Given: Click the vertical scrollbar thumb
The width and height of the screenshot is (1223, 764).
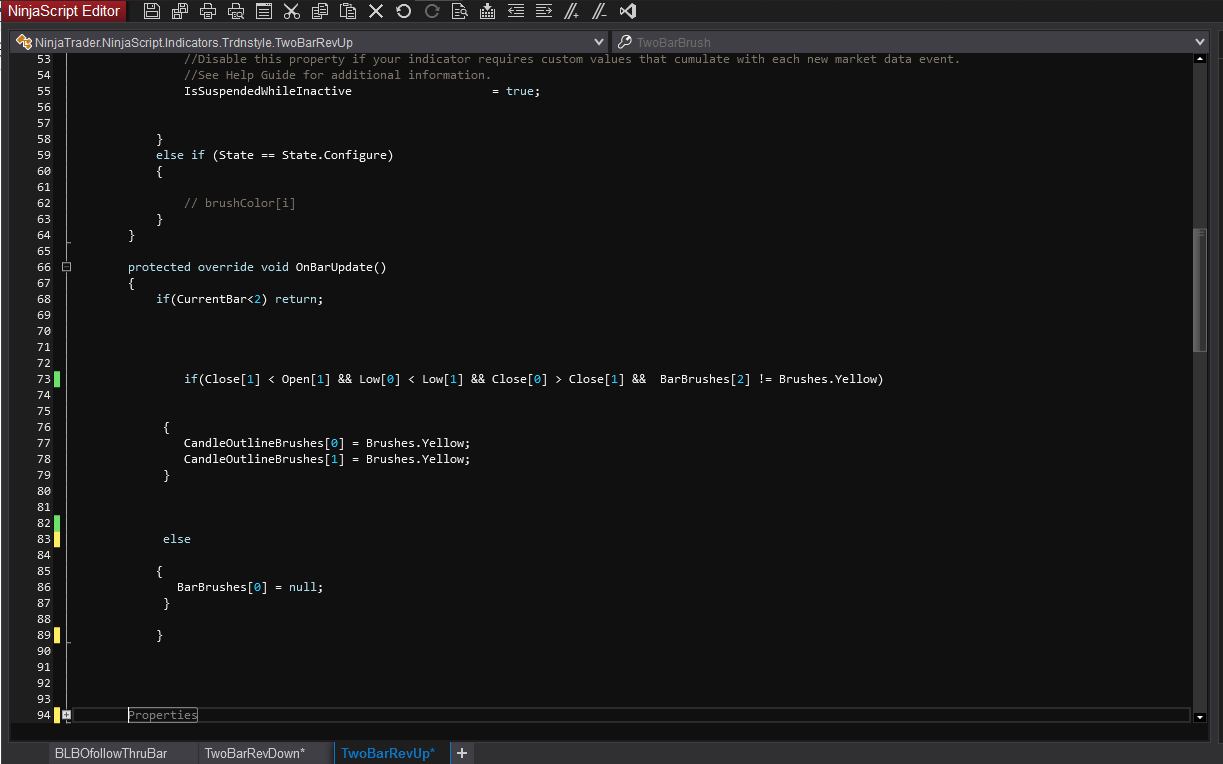Looking at the screenshot, I should (1200, 290).
